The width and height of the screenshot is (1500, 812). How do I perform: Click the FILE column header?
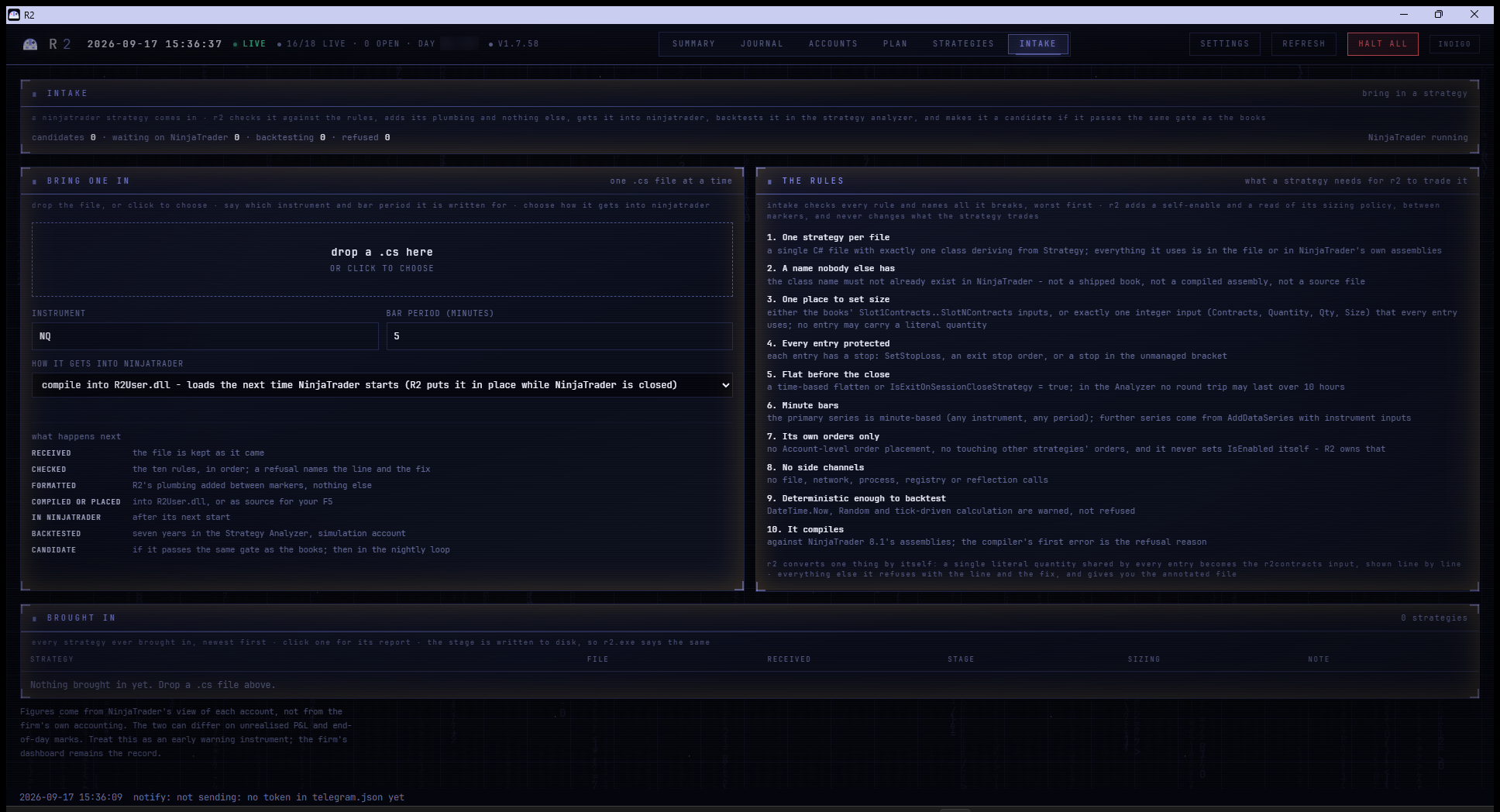pos(597,659)
